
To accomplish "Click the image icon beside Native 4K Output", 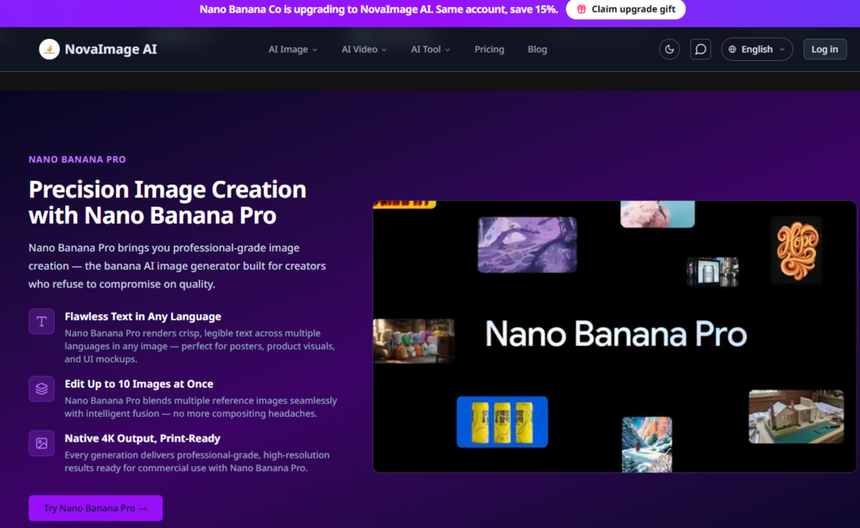I will tap(42, 443).
